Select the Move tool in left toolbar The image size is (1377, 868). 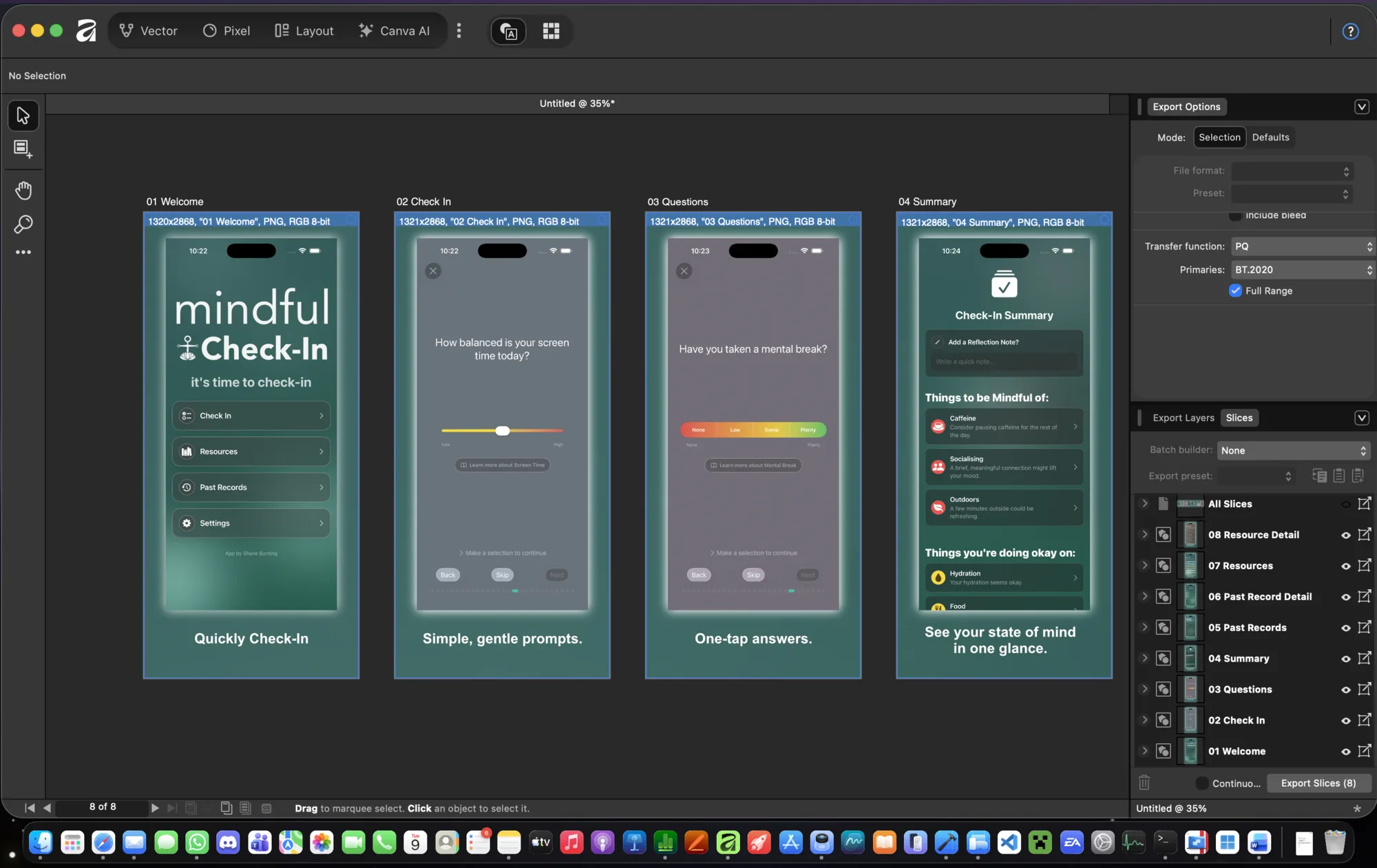(x=23, y=116)
